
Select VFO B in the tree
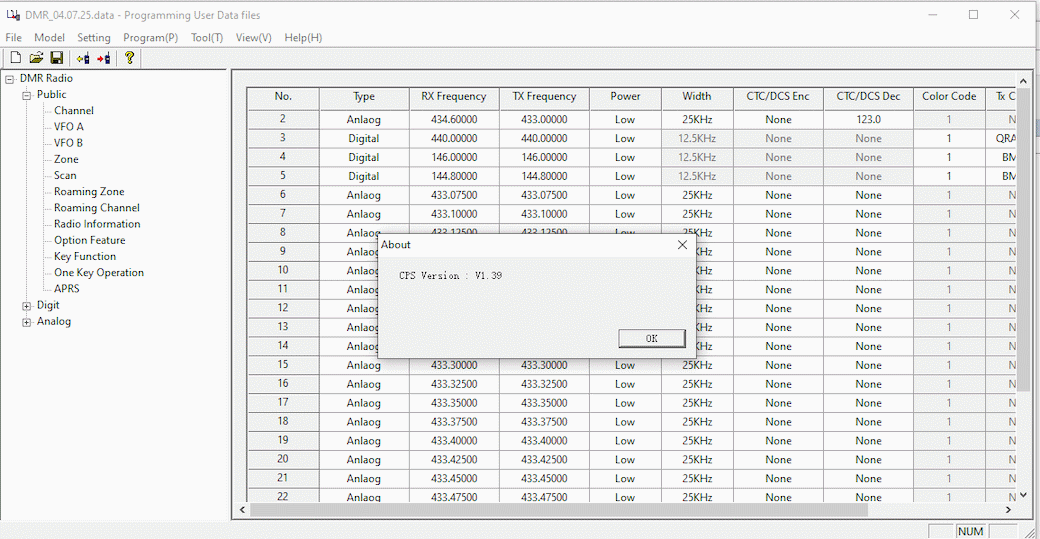[68, 143]
